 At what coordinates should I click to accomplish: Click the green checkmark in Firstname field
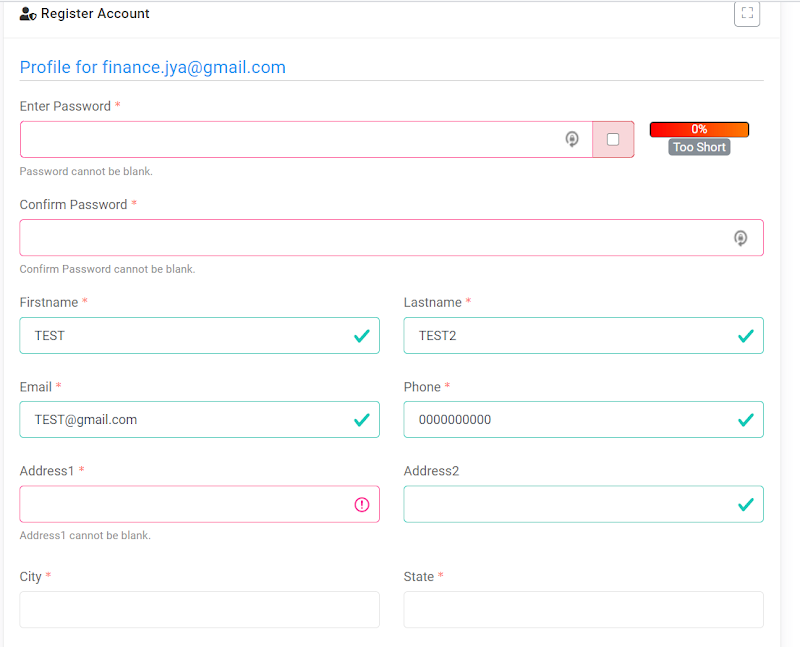[x=362, y=336]
